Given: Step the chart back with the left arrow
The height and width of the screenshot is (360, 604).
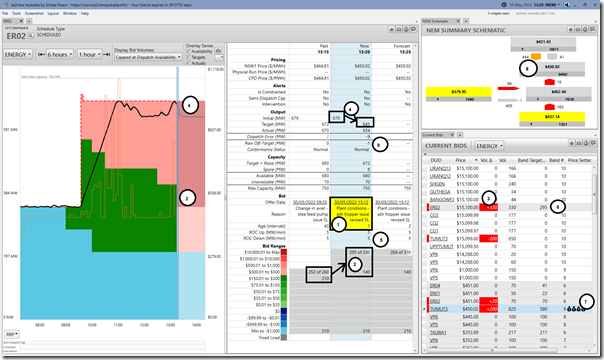Looking at the screenshot, I should (41, 55).
